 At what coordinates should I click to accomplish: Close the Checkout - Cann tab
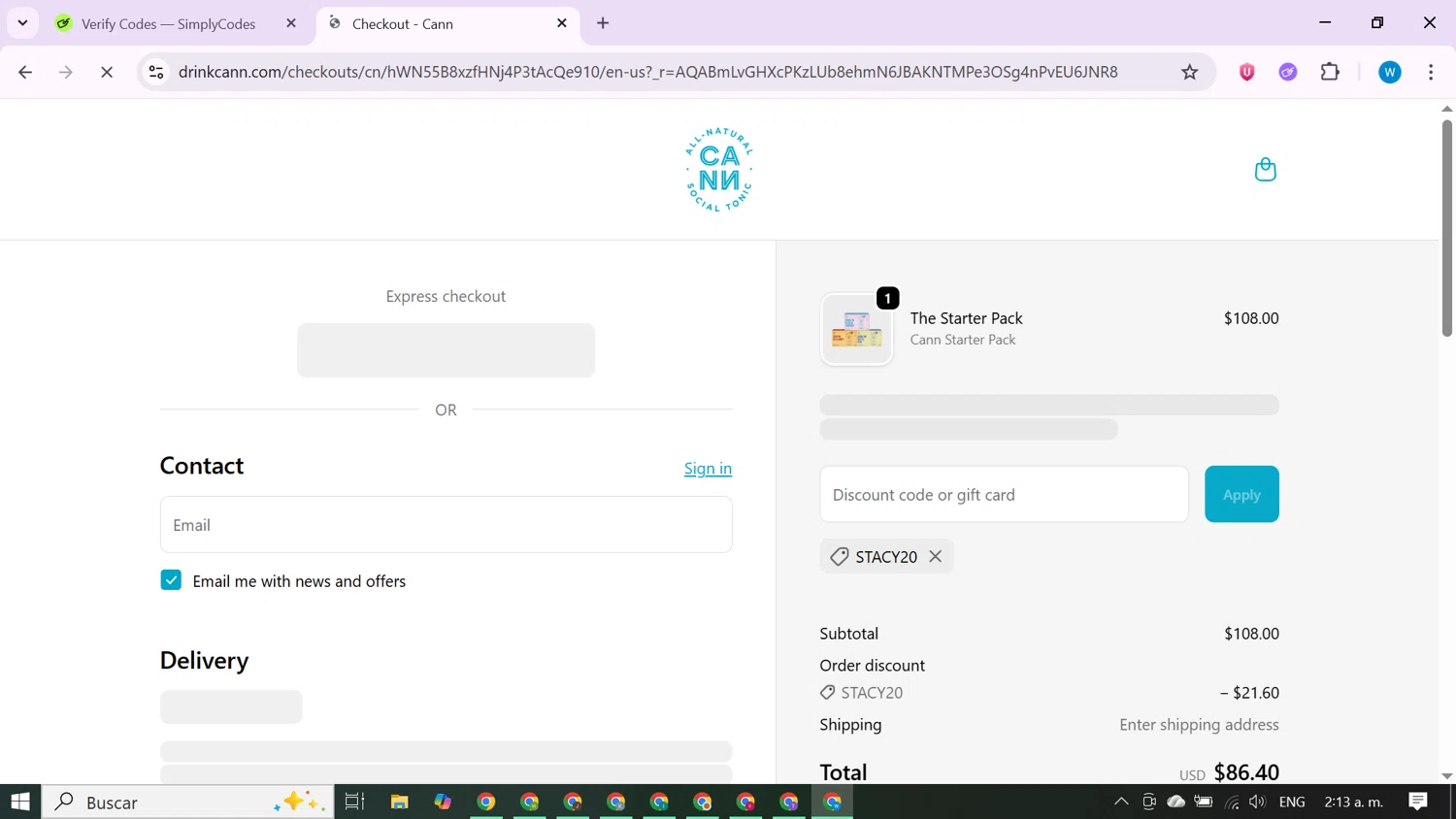562,23
